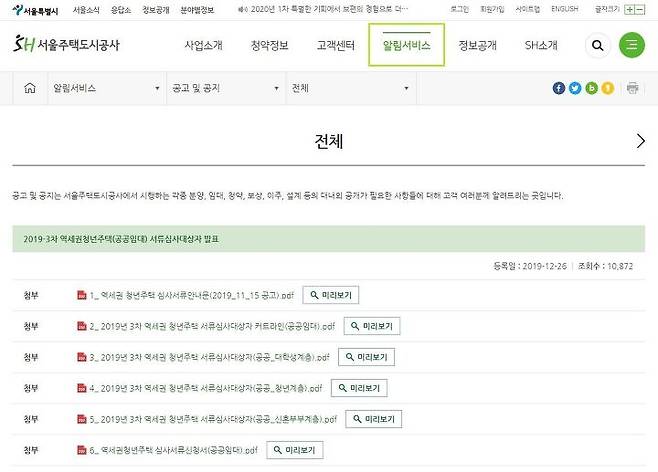The image size is (658, 472).
Task: Increase font size with plus icon
Action: [x=629, y=9]
